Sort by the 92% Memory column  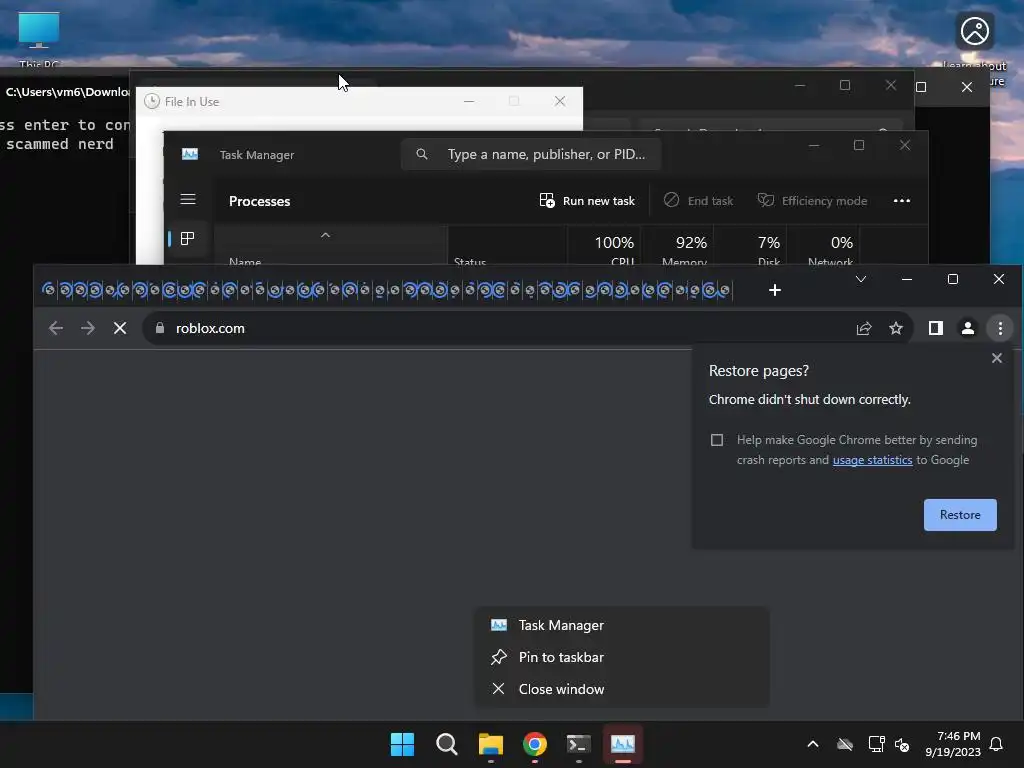click(x=678, y=246)
